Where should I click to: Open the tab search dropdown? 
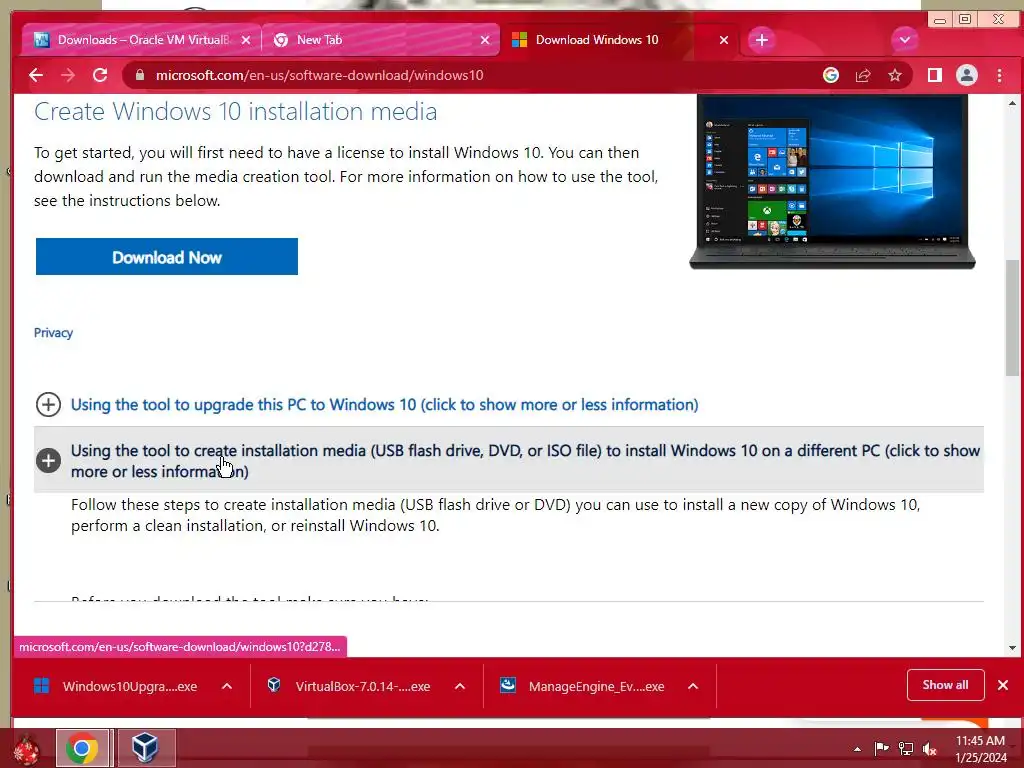(904, 40)
